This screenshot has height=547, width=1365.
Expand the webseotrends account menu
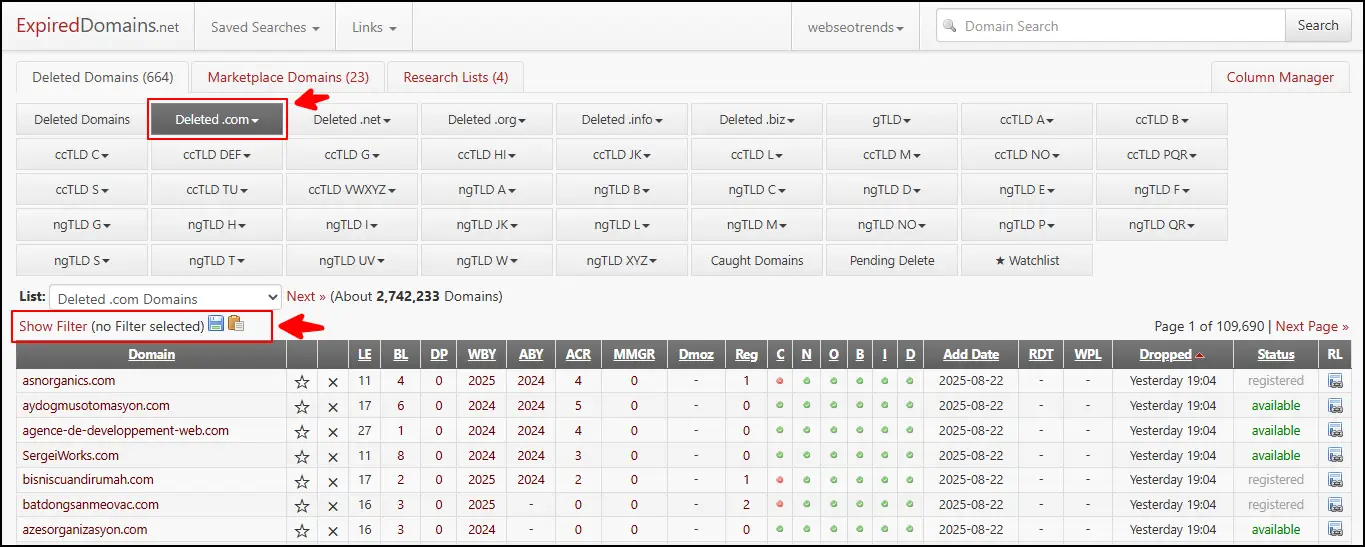(855, 27)
